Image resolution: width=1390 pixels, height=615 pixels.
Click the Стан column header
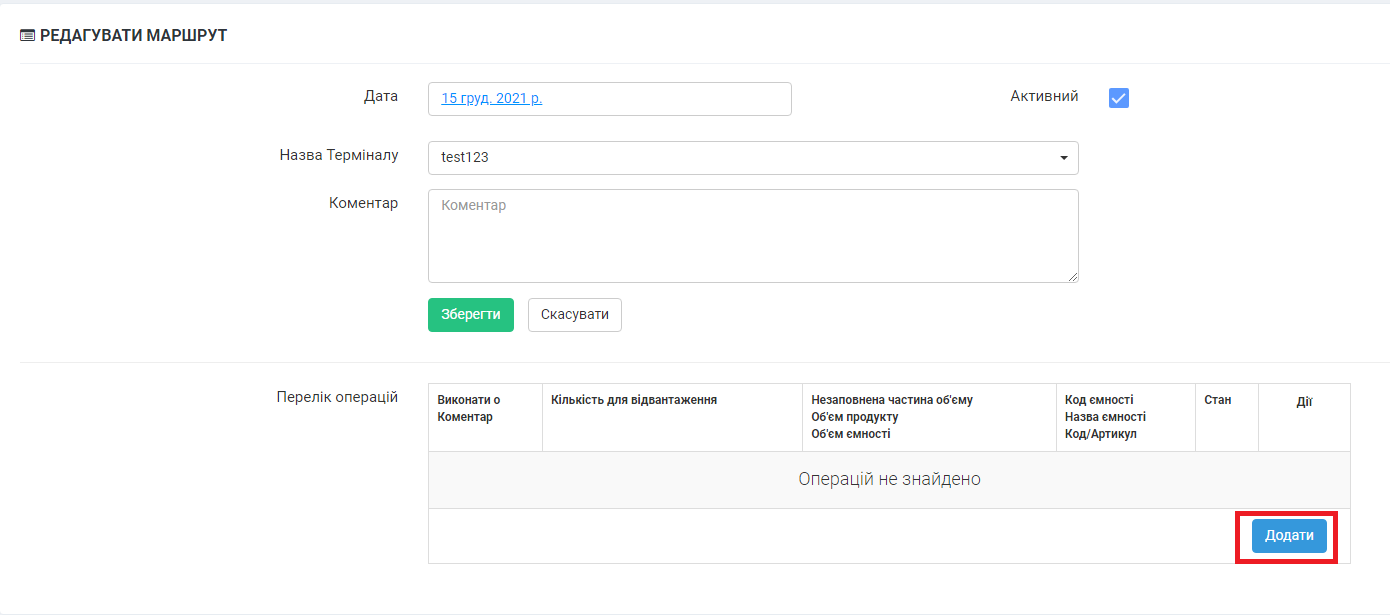(1217, 400)
